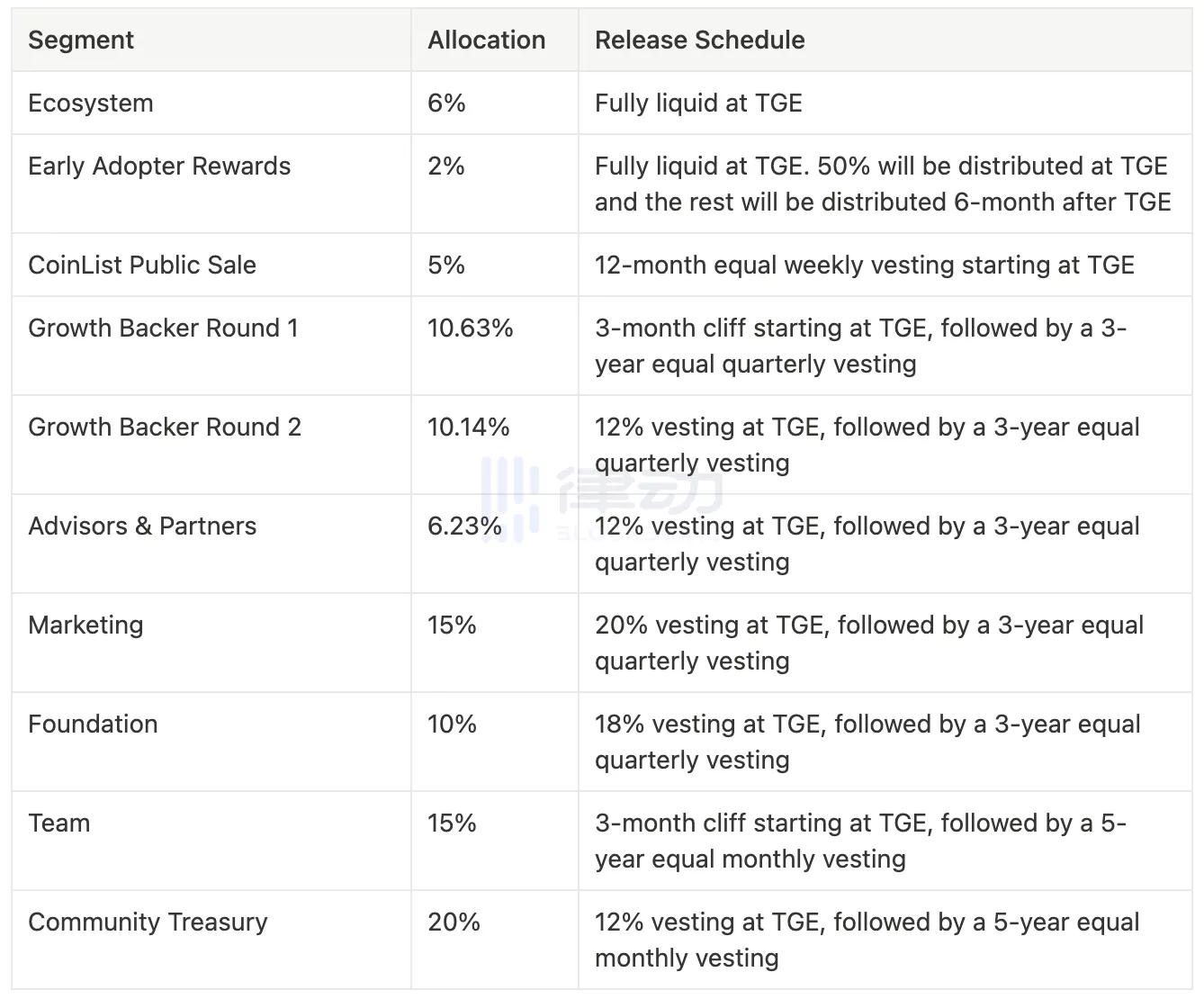This screenshot has width=1204, height=999.
Task: Select the Early Adopter Rewards cell
Action: (159, 166)
